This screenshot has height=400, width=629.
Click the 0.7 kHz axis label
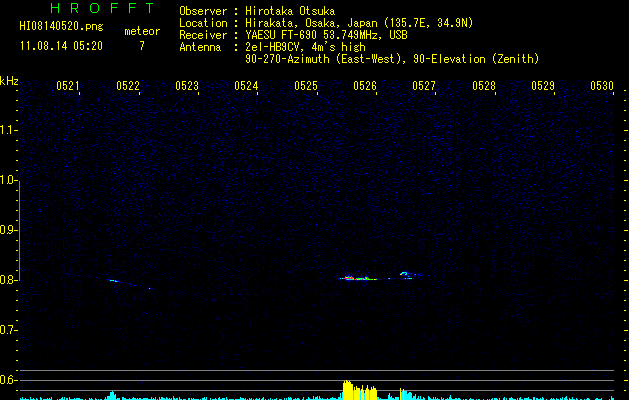(x=8, y=330)
